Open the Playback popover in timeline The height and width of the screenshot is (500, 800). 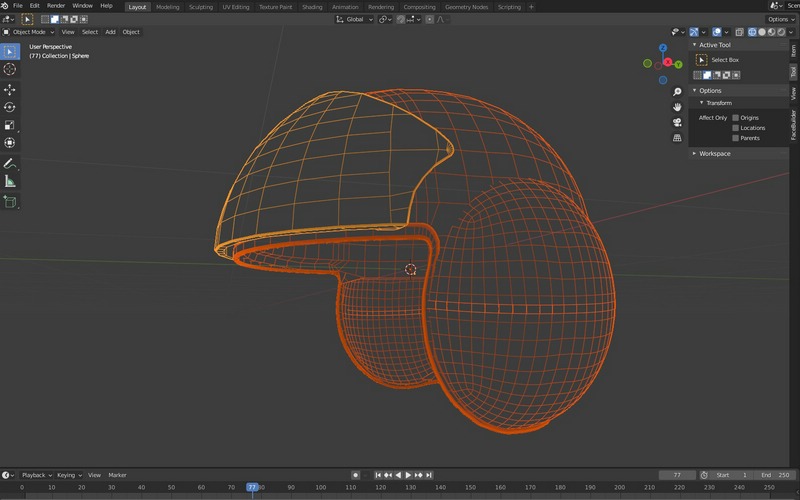pos(35,475)
